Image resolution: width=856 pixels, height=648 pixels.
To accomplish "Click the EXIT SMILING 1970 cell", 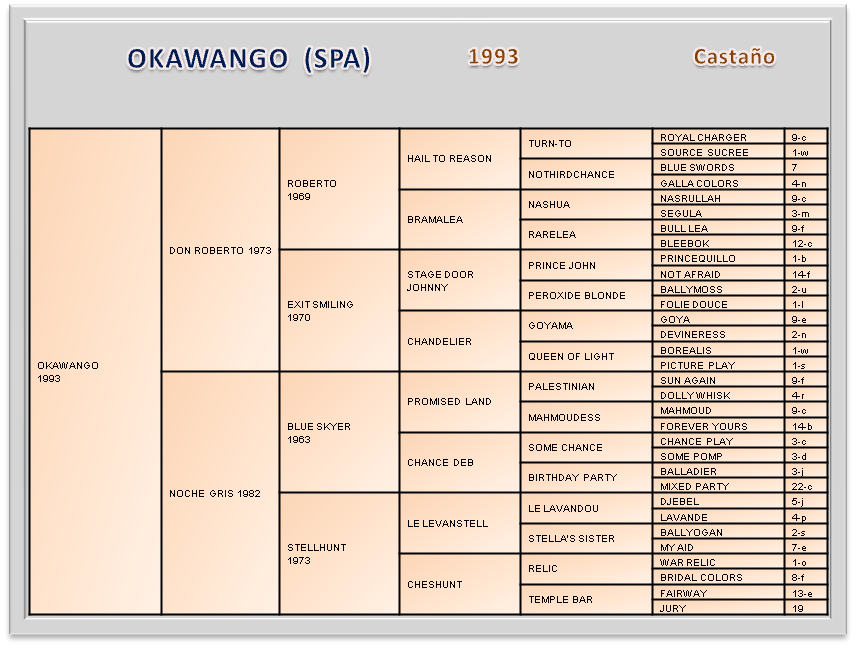I will pos(339,311).
